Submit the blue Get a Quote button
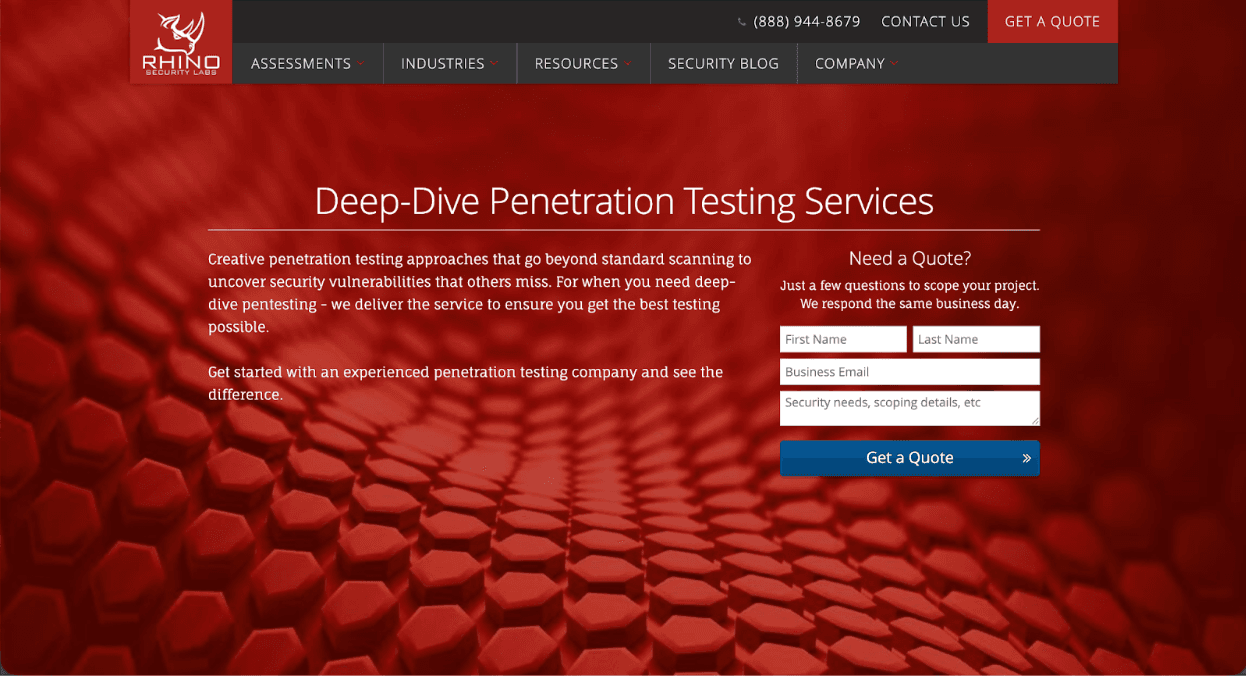Viewport: 1246px width, 676px height. 910,458
